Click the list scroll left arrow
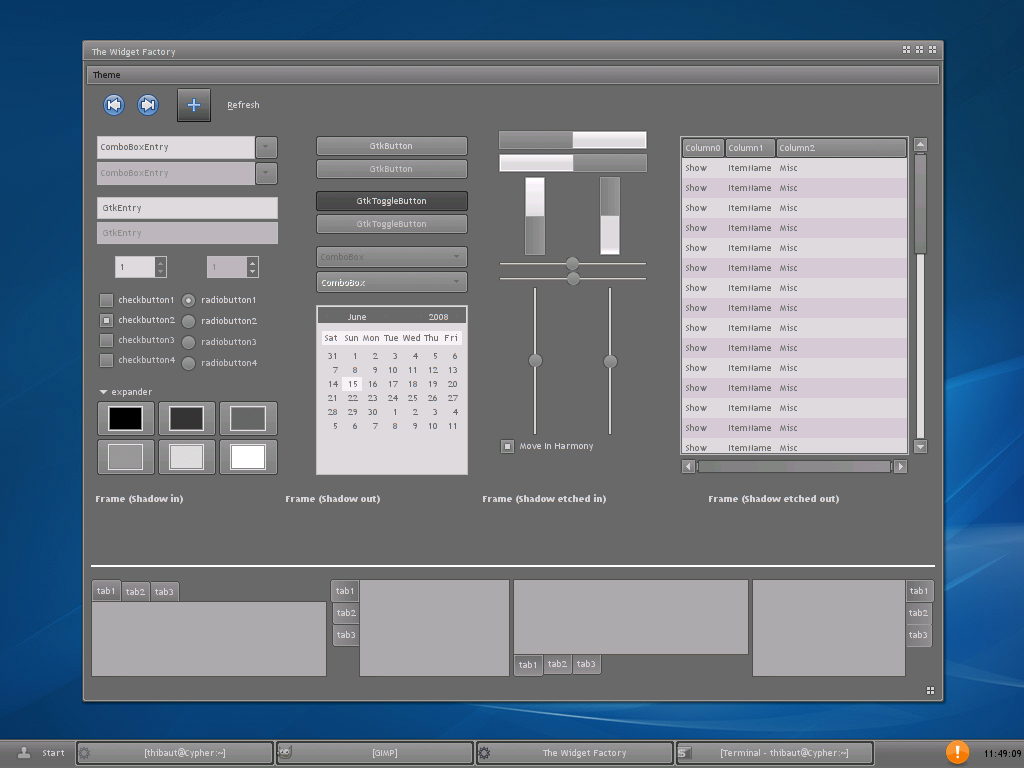The image size is (1024, 768). (x=688, y=466)
